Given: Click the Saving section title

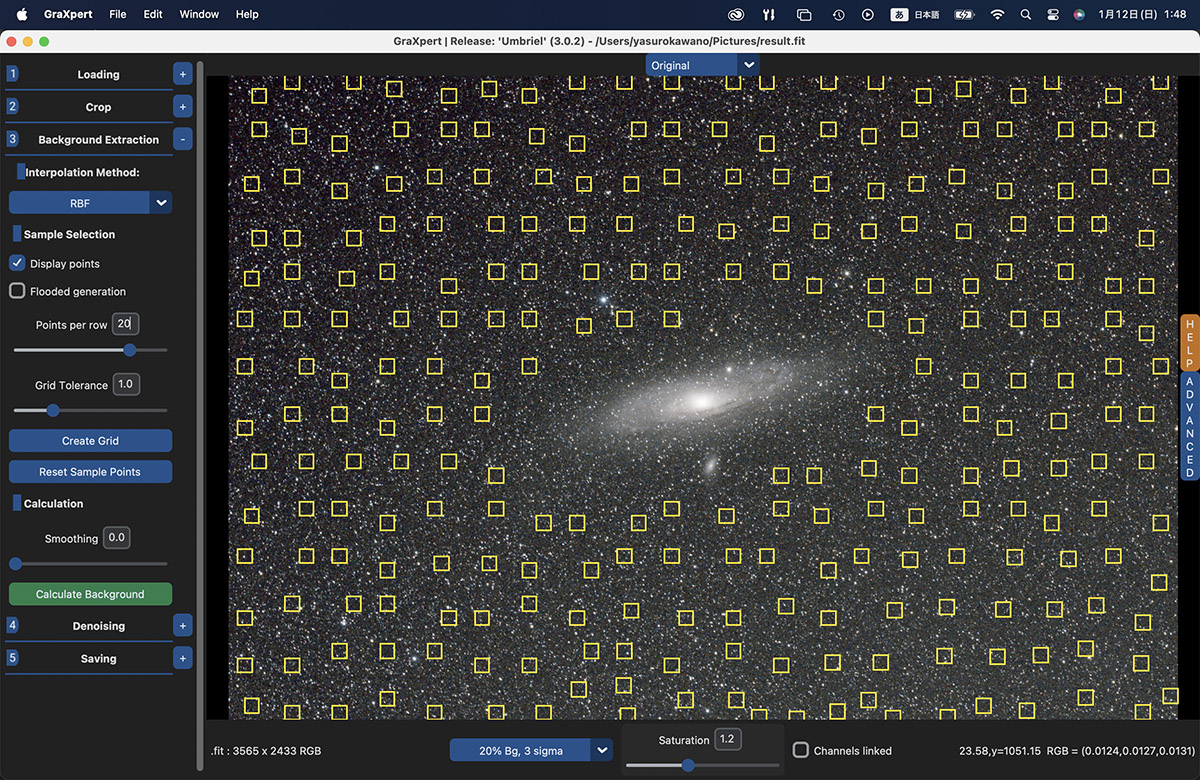Looking at the screenshot, I should click(98, 658).
